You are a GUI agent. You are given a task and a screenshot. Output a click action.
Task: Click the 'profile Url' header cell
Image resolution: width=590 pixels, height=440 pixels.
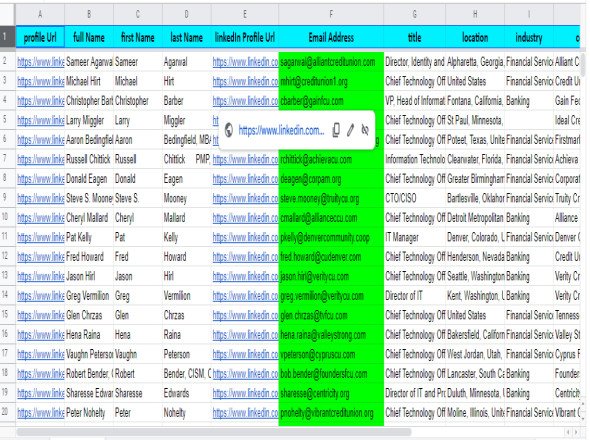[40, 37]
